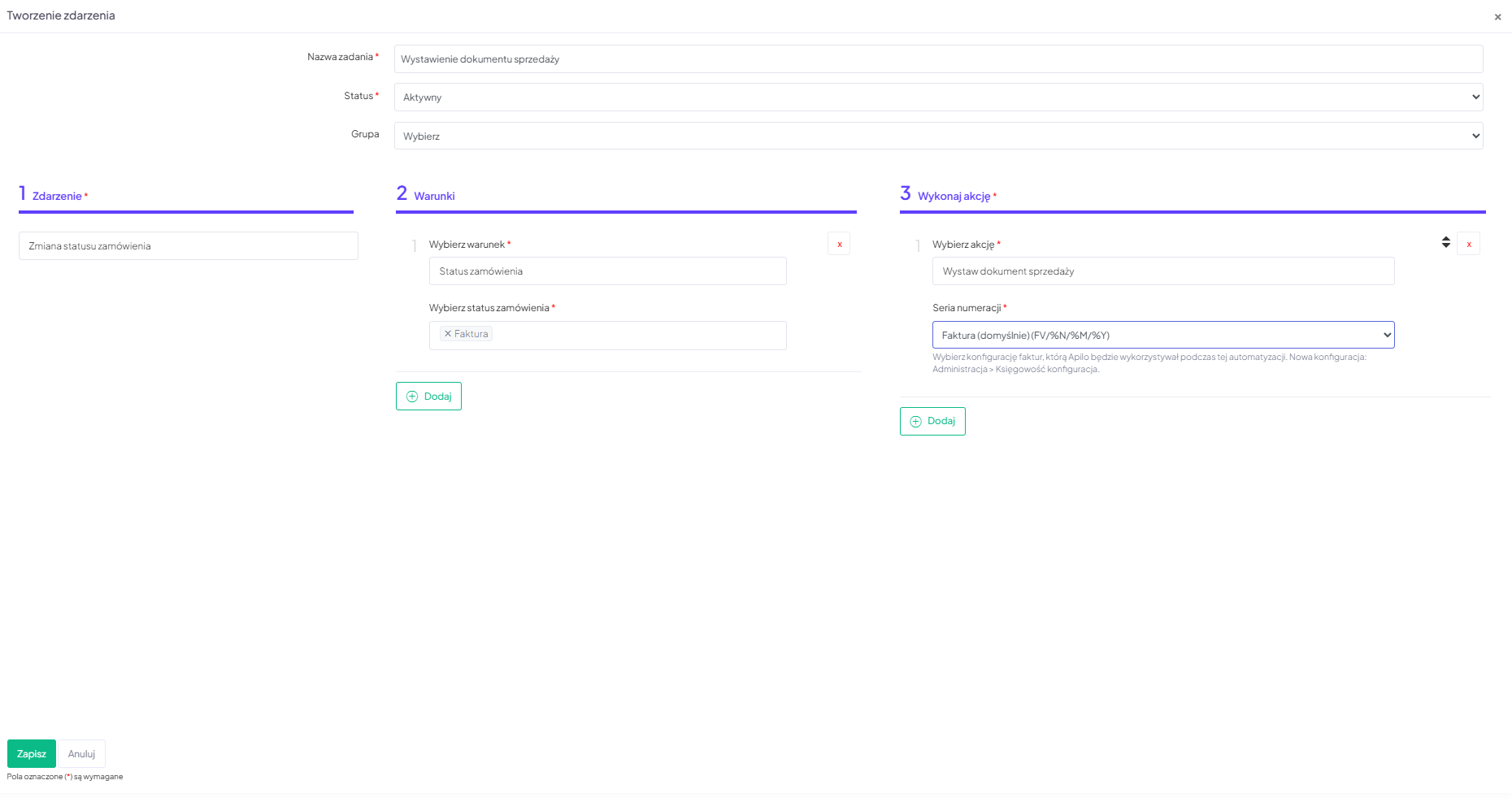Open the Wybierz warunek selector
The width and height of the screenshot is (1512, 802).
point(607,271)
